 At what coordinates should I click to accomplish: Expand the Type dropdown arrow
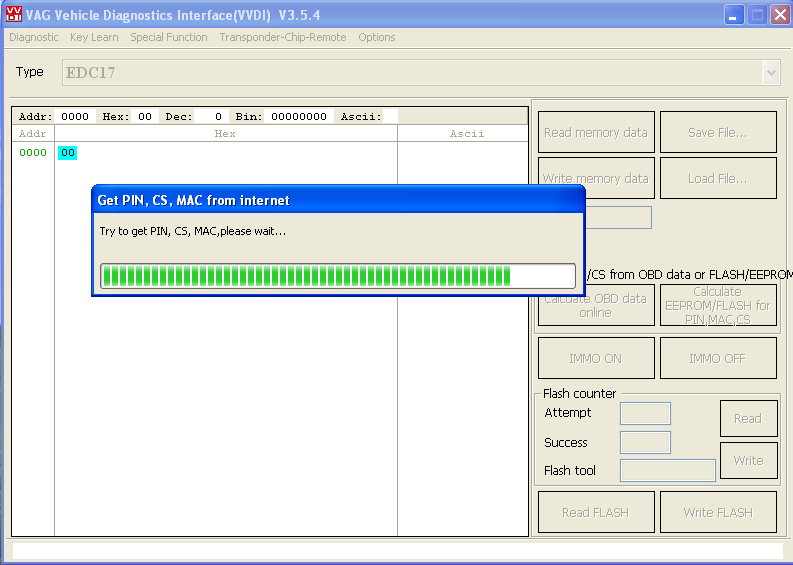[x=771, y=72]
